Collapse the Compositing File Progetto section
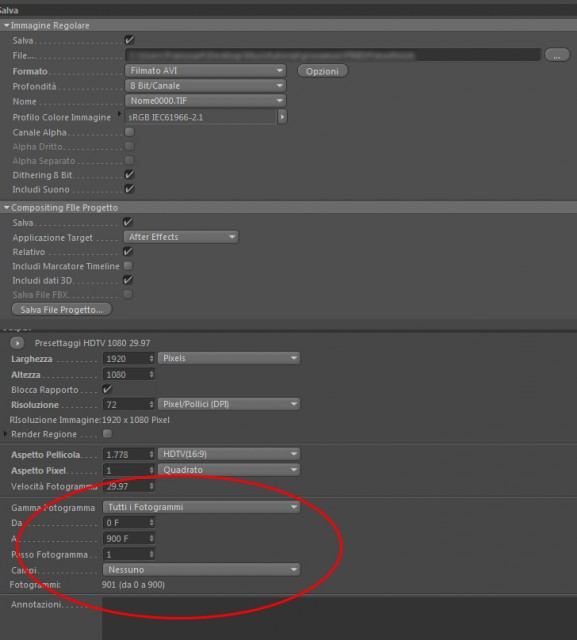 (7, 208)
